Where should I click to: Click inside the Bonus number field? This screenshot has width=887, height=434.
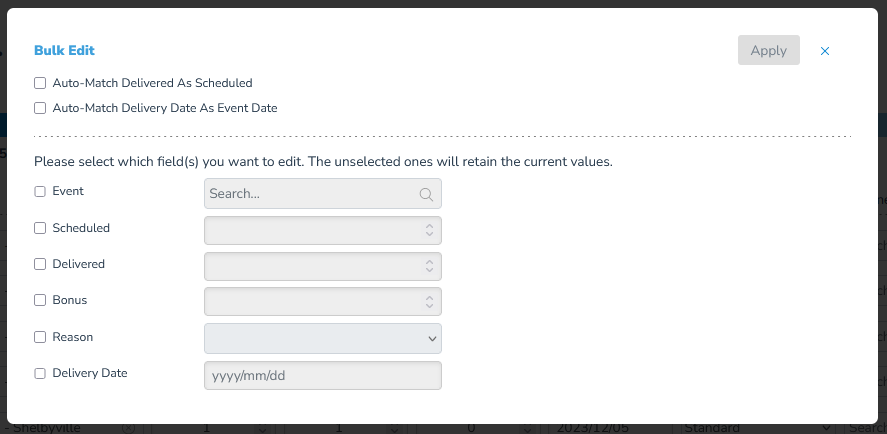[322, 302]
